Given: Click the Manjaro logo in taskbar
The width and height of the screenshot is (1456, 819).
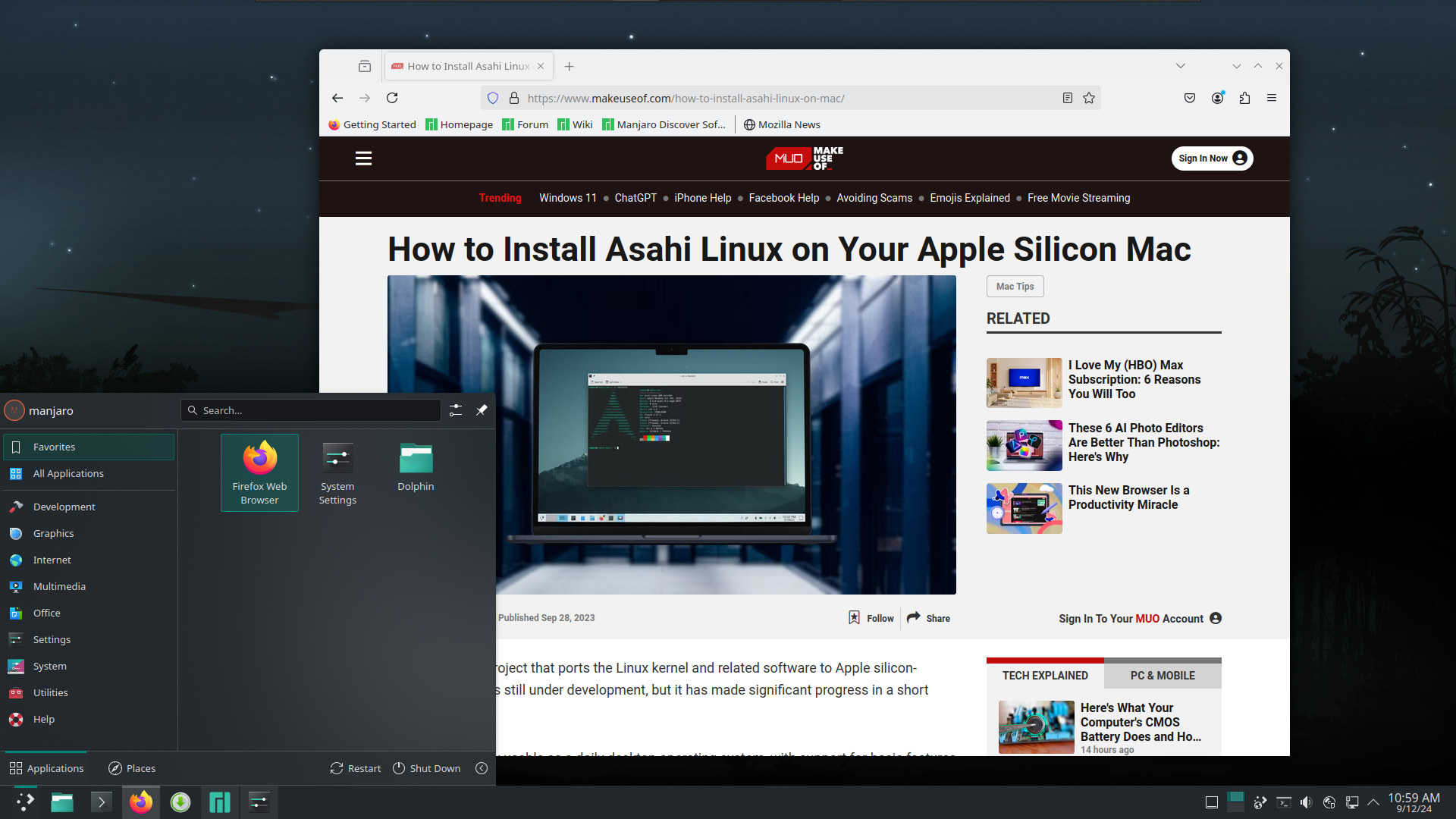Looking at the screenshot, I should pyautogui.click(x=220, y=801).
